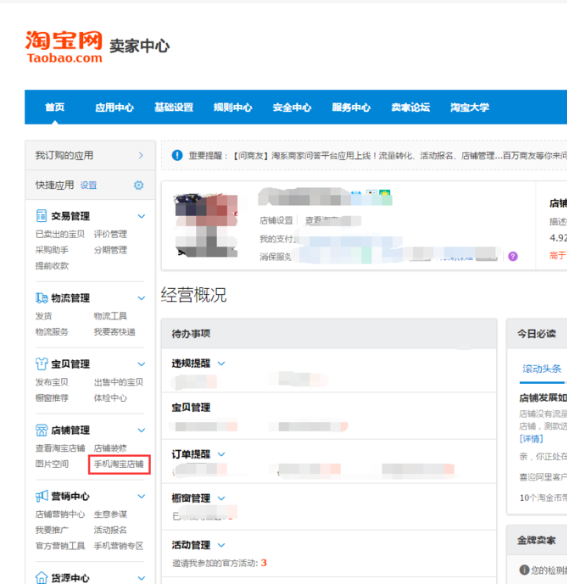Open the shop avatar thumbnail
The height and width of the screenshot is (584, 567).
pos(206,225)
